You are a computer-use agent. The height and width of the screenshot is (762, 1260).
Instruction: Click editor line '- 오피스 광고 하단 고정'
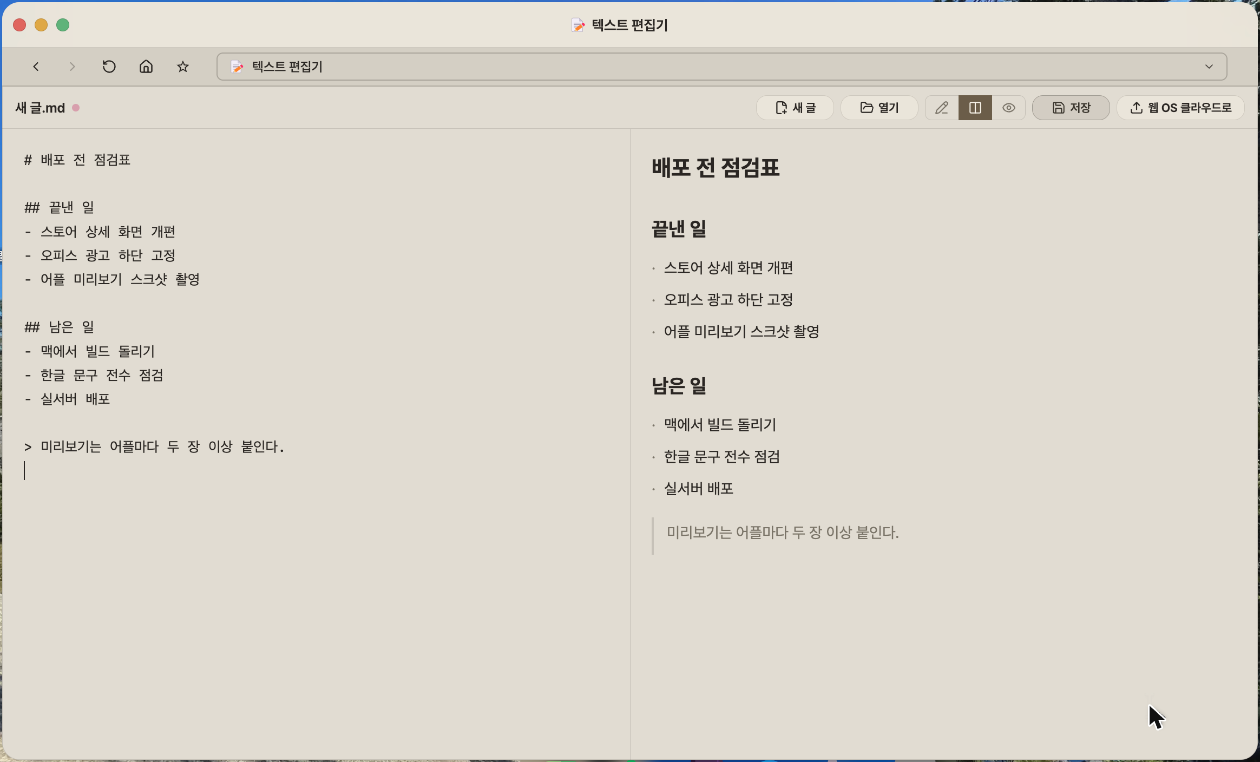pos(100,256)
